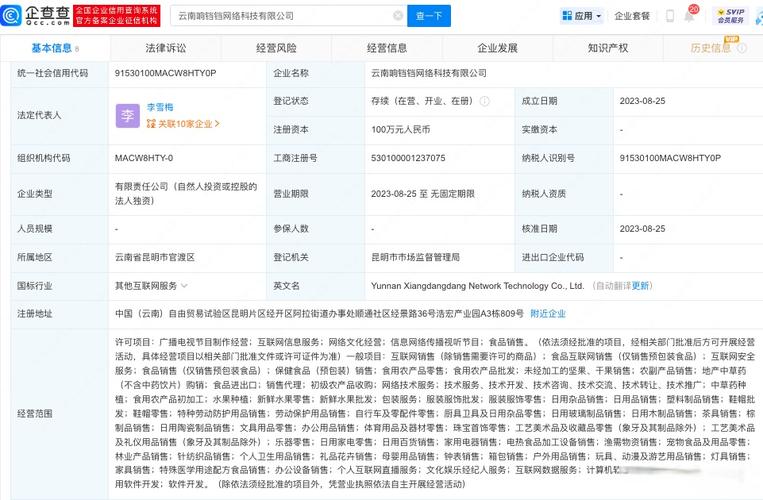Open 关联10家企业 link

pyautogui.click(x=183, y=124)
